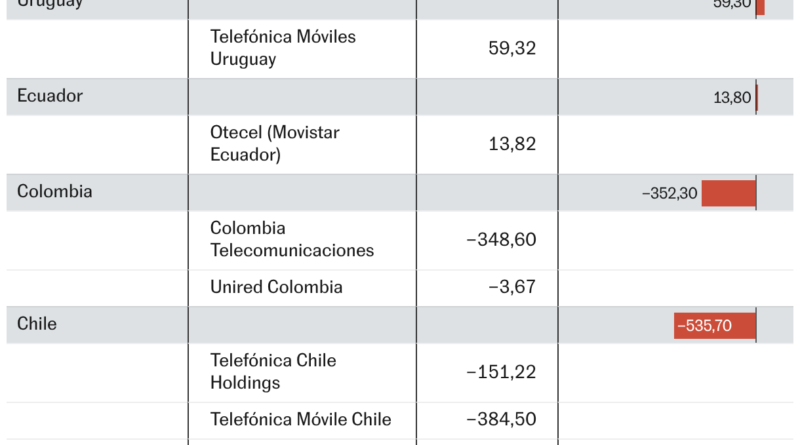Click the value 13,82
Viewport: 800px width, 445px height.
(512, 144)
